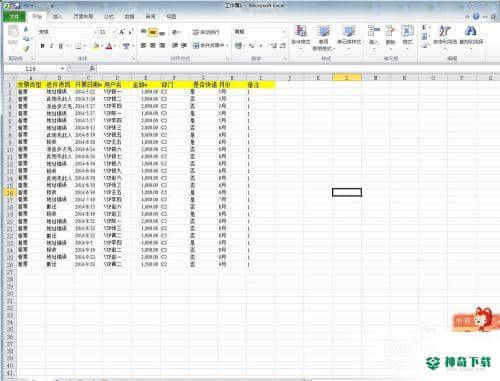Click in the formula bar
500x381 pixels.
(297, 69)
